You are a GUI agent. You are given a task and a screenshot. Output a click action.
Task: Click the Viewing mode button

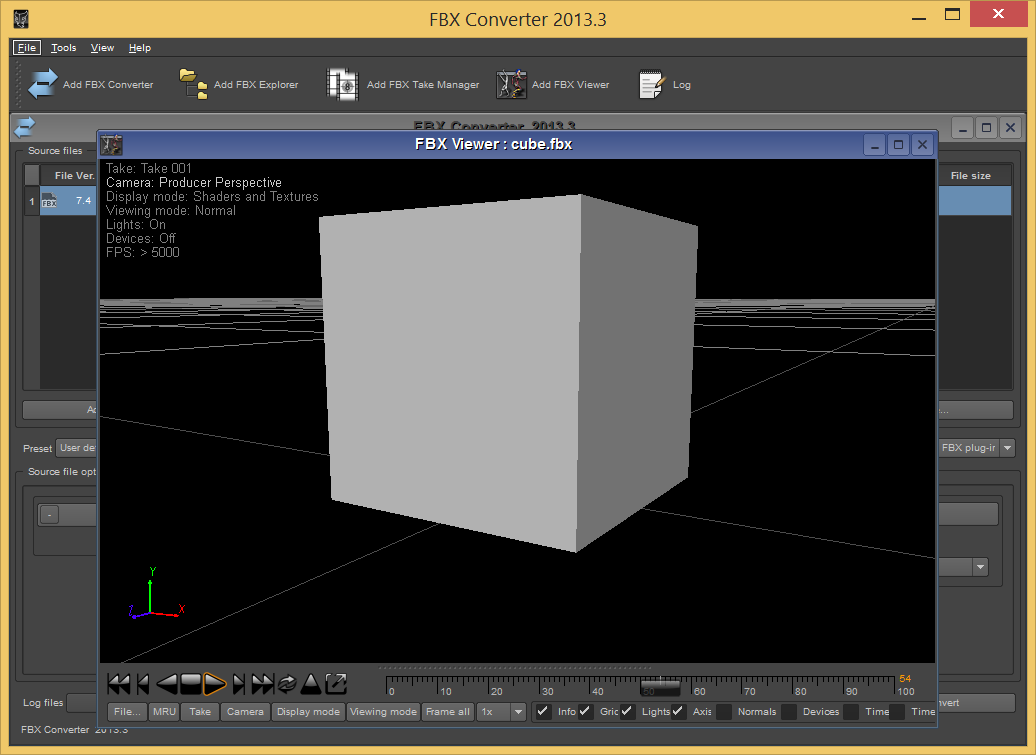383,712
